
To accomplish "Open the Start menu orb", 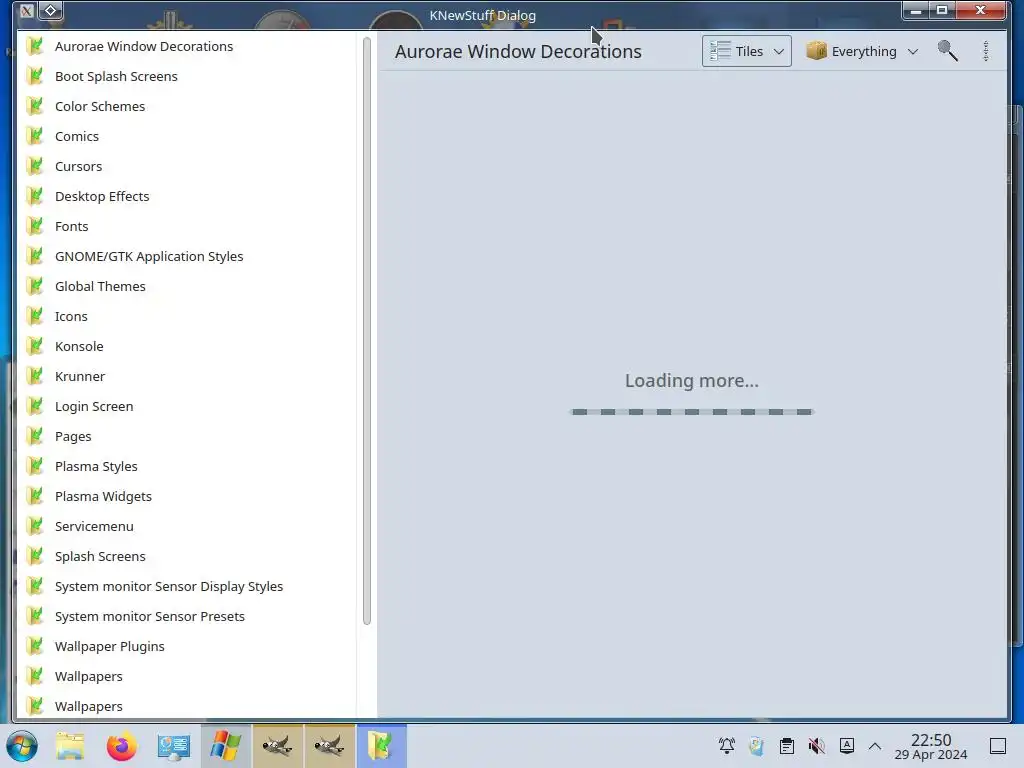I will tap(22, 746).
